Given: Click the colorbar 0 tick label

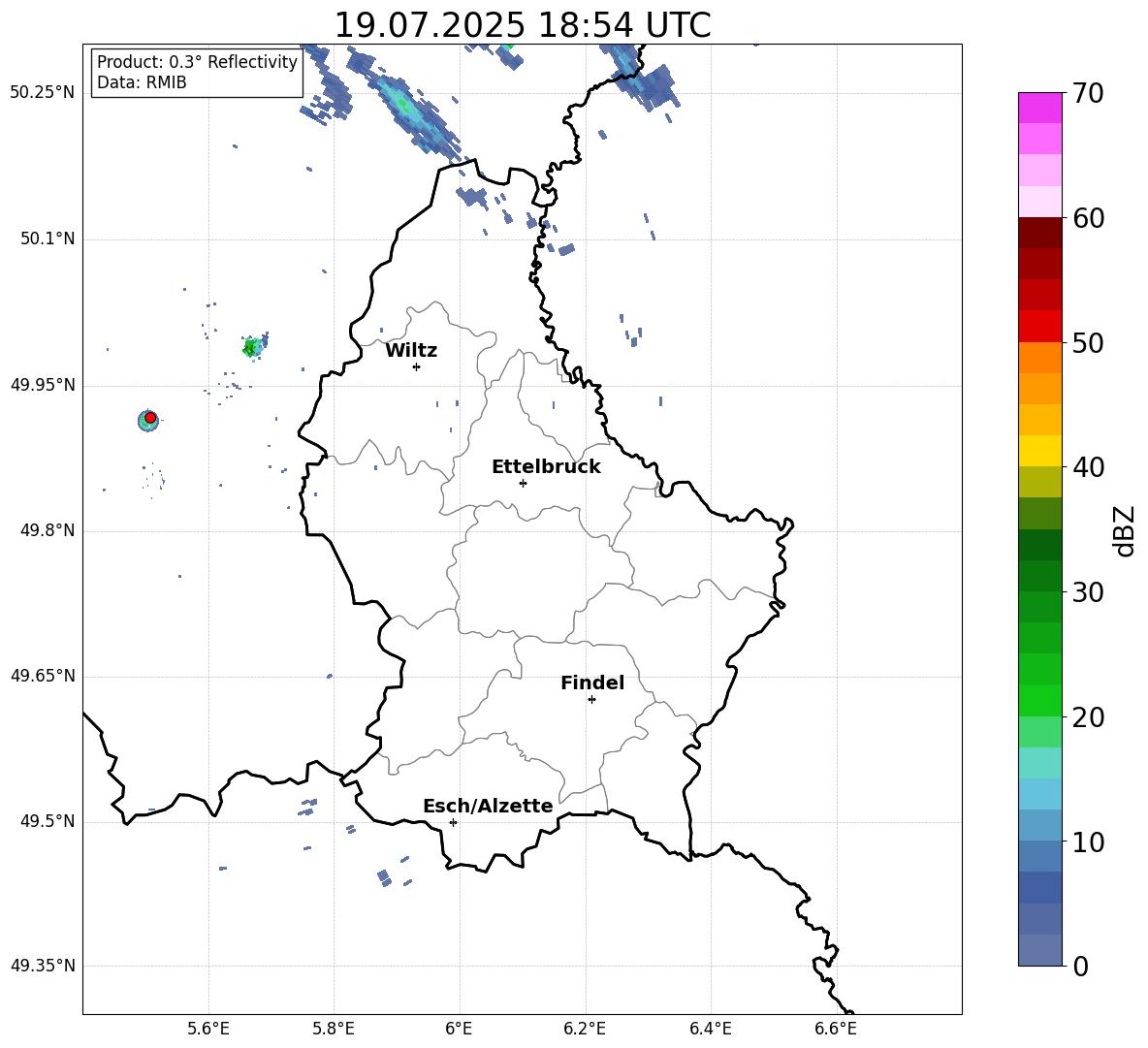Looking at the screenshot, I should (1080, 966).
